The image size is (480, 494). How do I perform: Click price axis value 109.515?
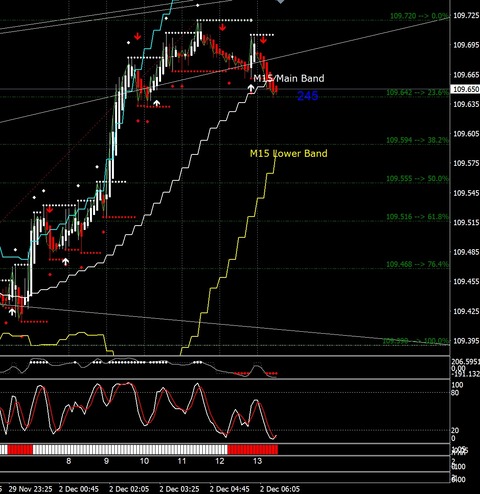[x=466, y=222]
